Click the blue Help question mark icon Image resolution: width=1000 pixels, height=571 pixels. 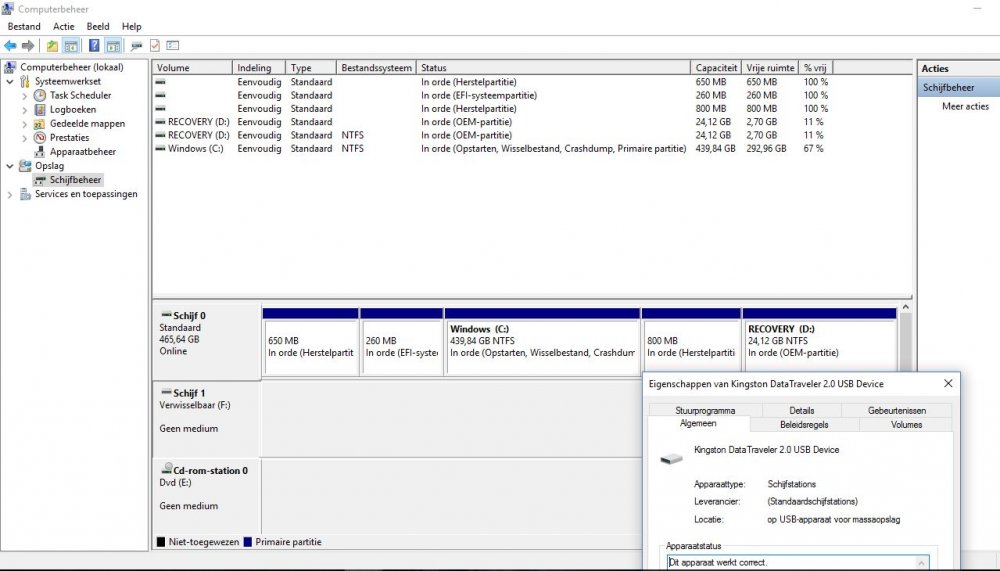coord(93,46)
